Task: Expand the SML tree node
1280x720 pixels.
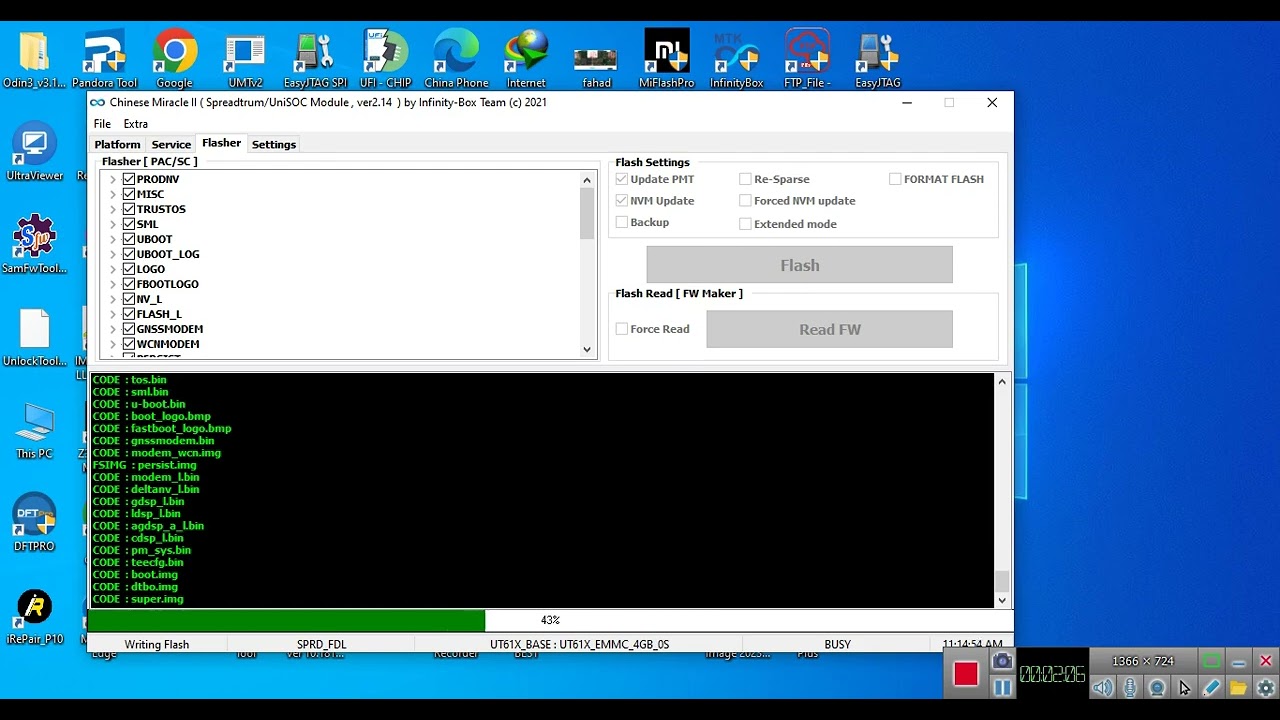Action: coord(113,224)
